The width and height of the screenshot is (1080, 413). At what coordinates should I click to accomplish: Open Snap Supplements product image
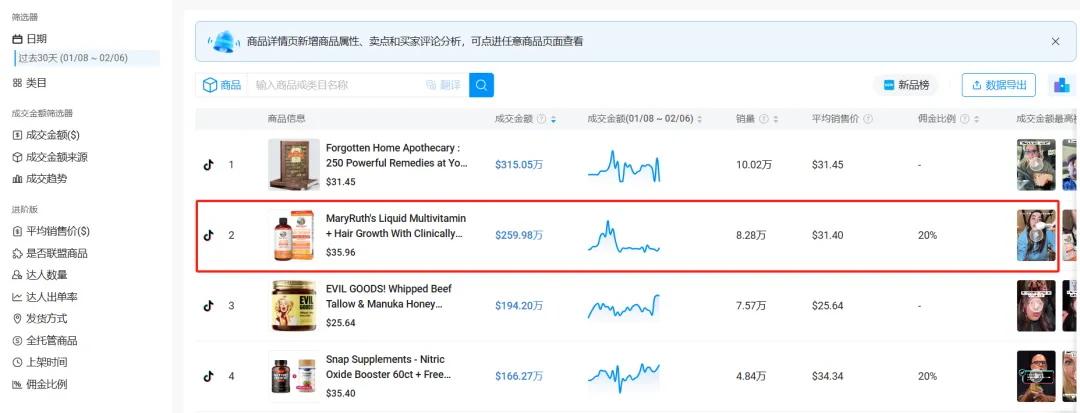pyautogui.click(x=294, y=377)
